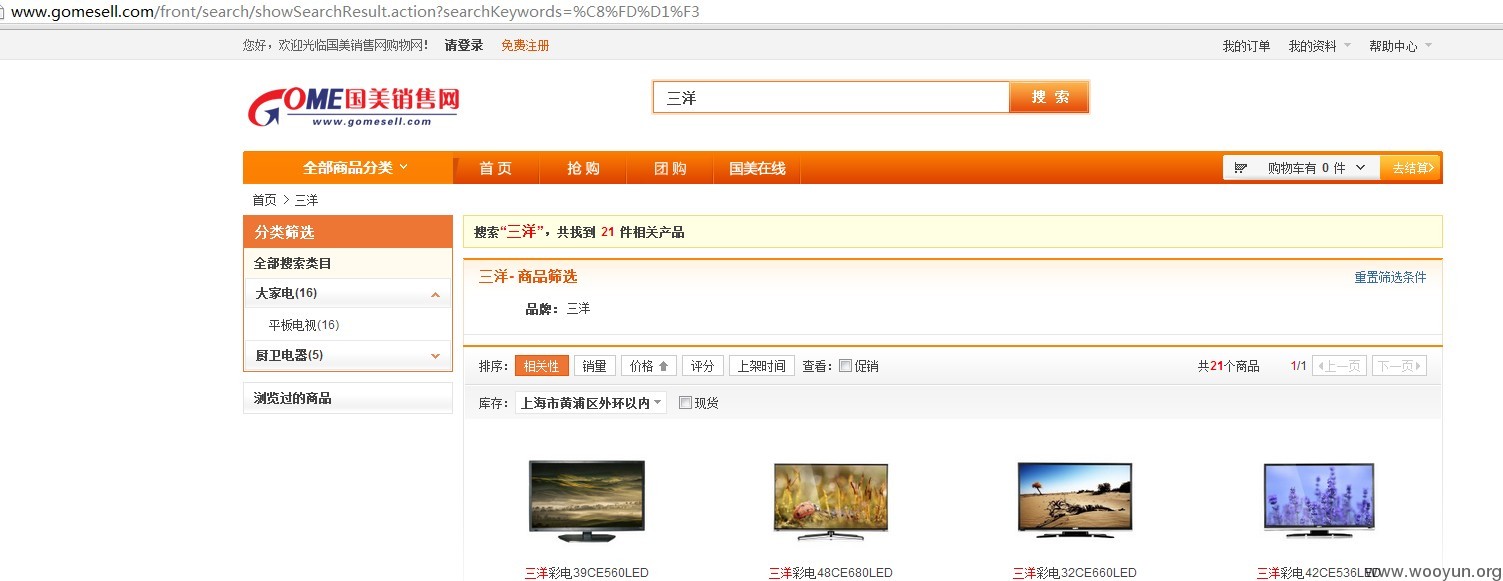Image resolution: width=1503 pixels, height=581 pixels.
Task: Open the 帮助中心 dropdown
Action: point(1400,46)
